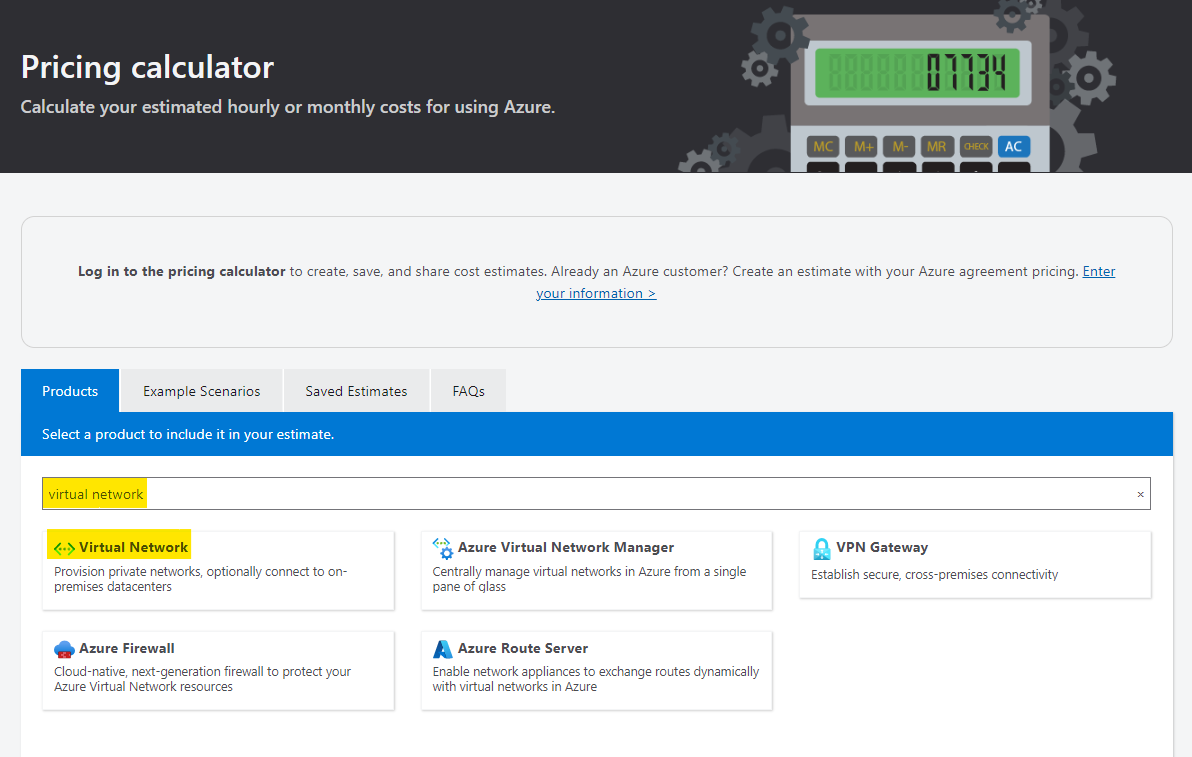Choose the Azure Virtual Network Manager title
Viewport: 1192px width, 757px height.
point(566,547)
